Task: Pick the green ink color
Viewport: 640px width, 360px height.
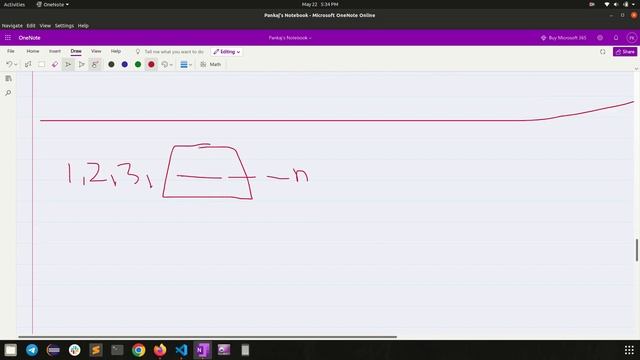Action: click(138, 64)
